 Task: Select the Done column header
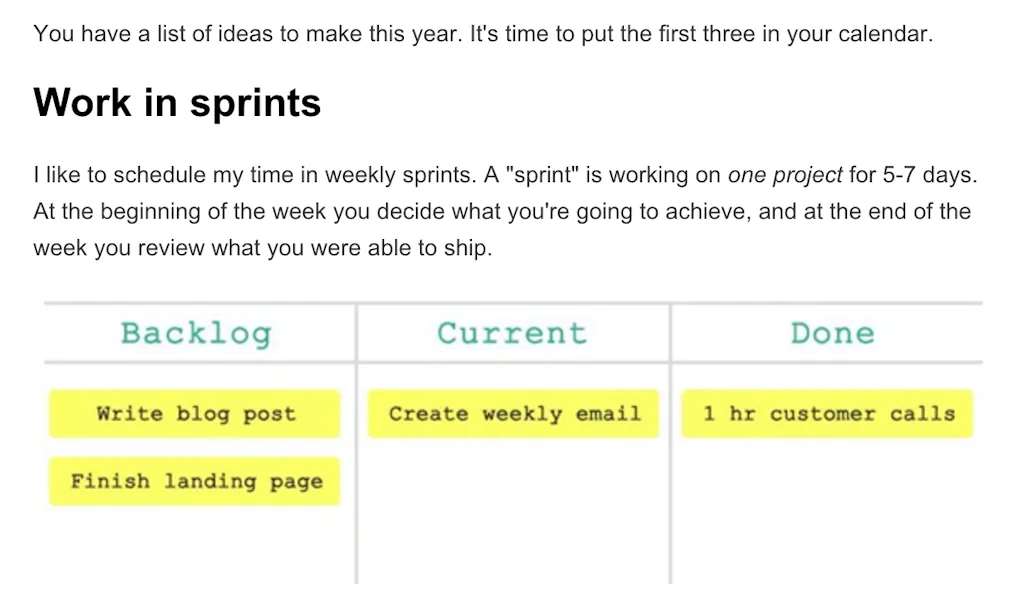[832, 333]
